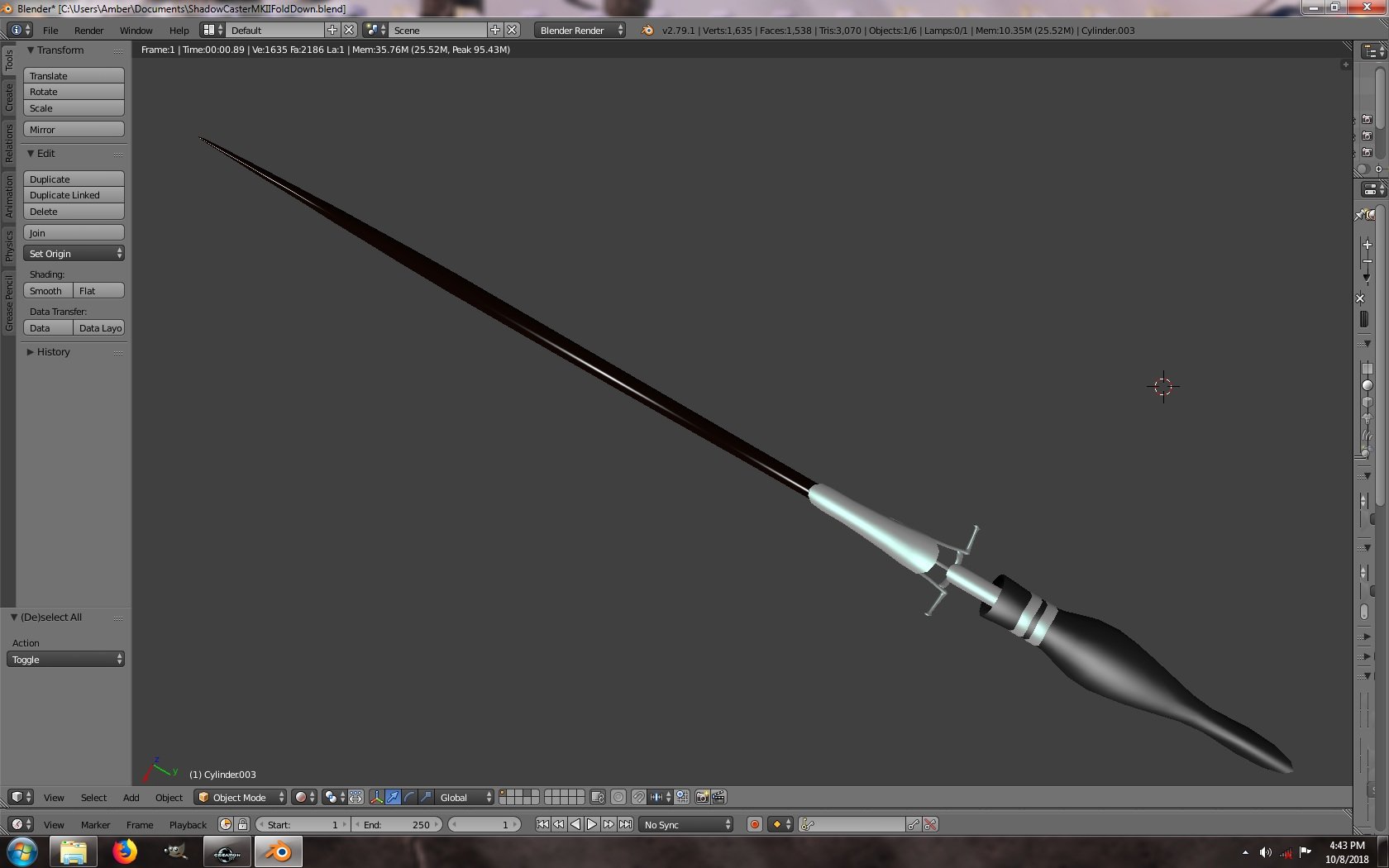Toggle the scale manipulator
Screen dimensions: 1389x868
(426, 797)
